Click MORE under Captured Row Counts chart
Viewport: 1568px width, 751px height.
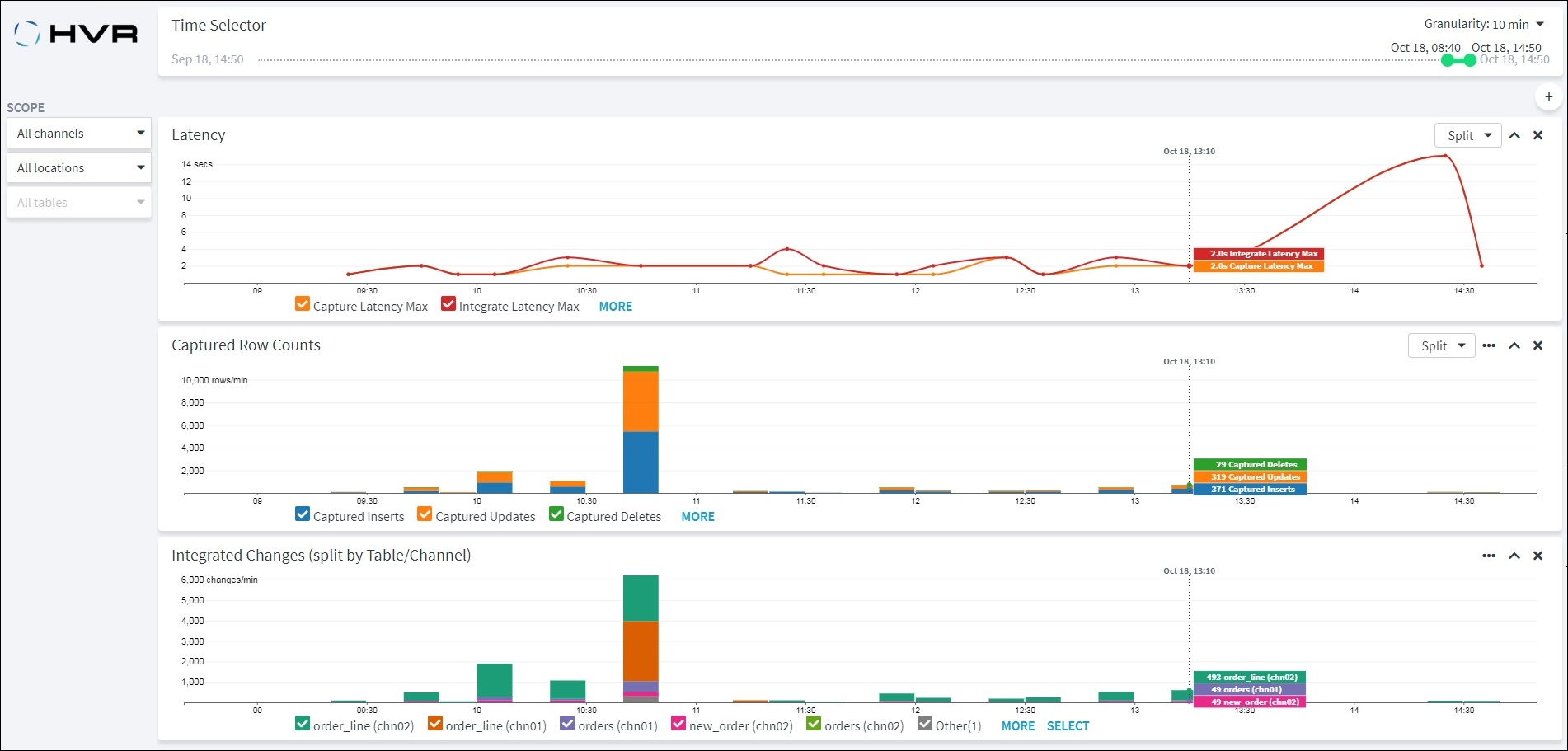click(698, 516)
